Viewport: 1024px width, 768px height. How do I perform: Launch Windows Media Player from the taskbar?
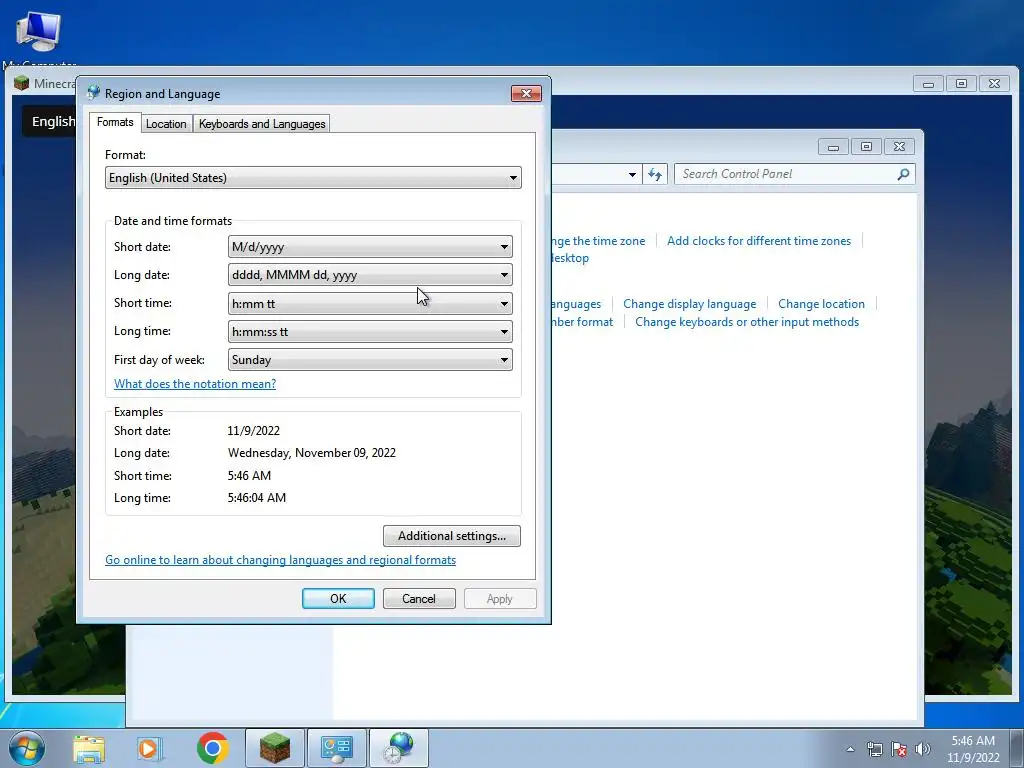149,748
